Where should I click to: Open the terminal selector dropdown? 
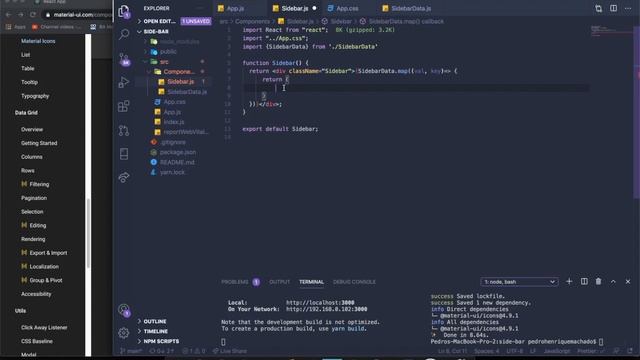tap(519, 282)
